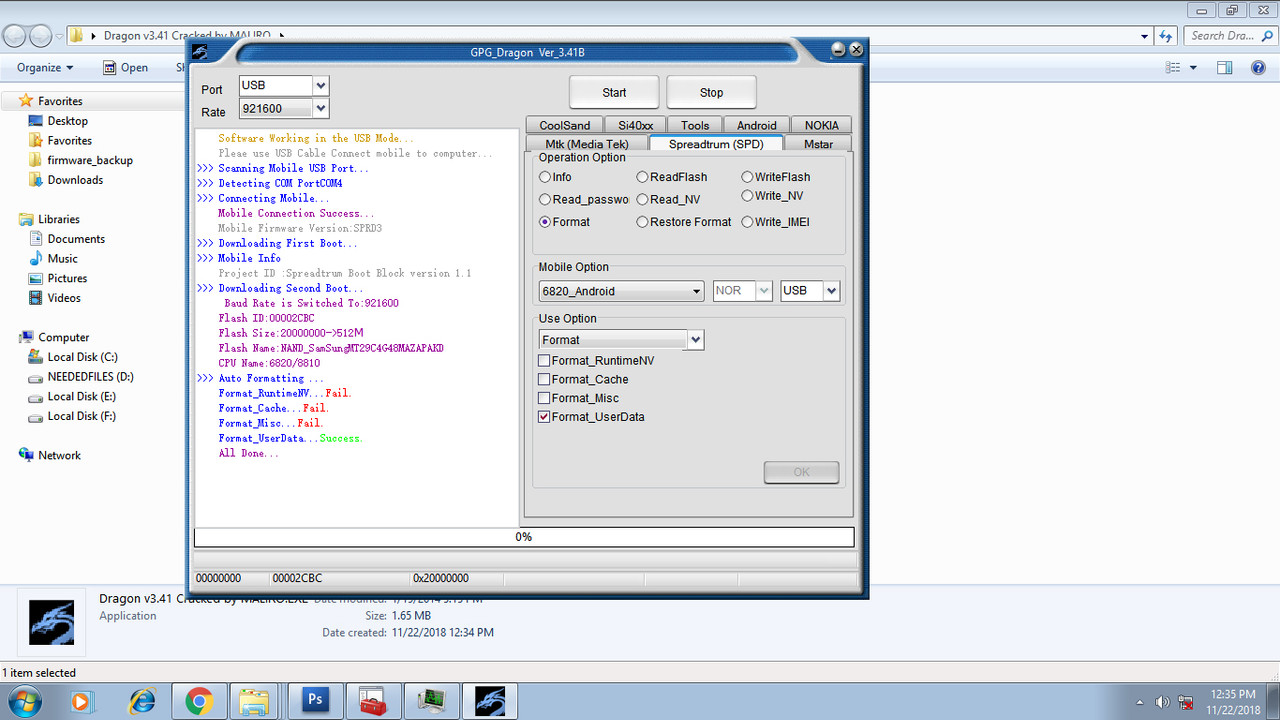Enable the Format_RuntimeNV checkbox
Viewport: 1280px width, 720px height.
click(x=544, y=361)
